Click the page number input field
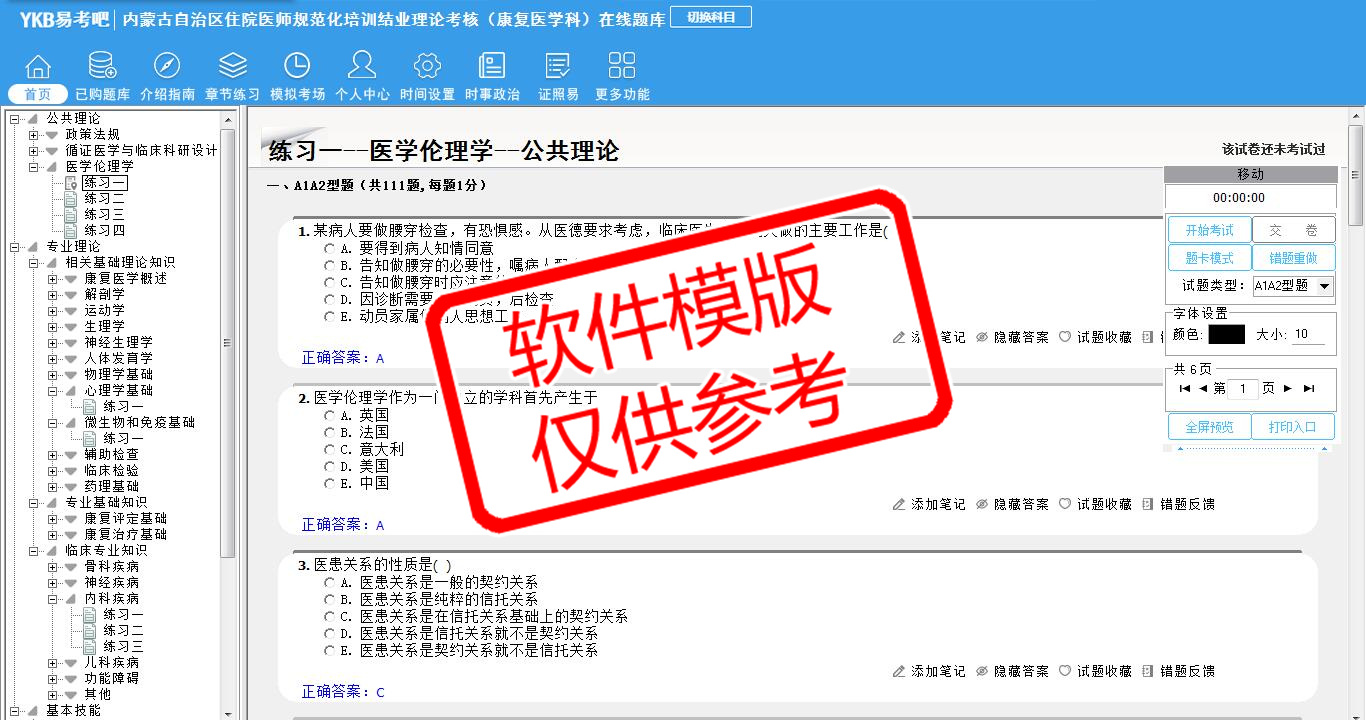Viewport: 1366px width, 720px height. click(x=1242, y=389)
